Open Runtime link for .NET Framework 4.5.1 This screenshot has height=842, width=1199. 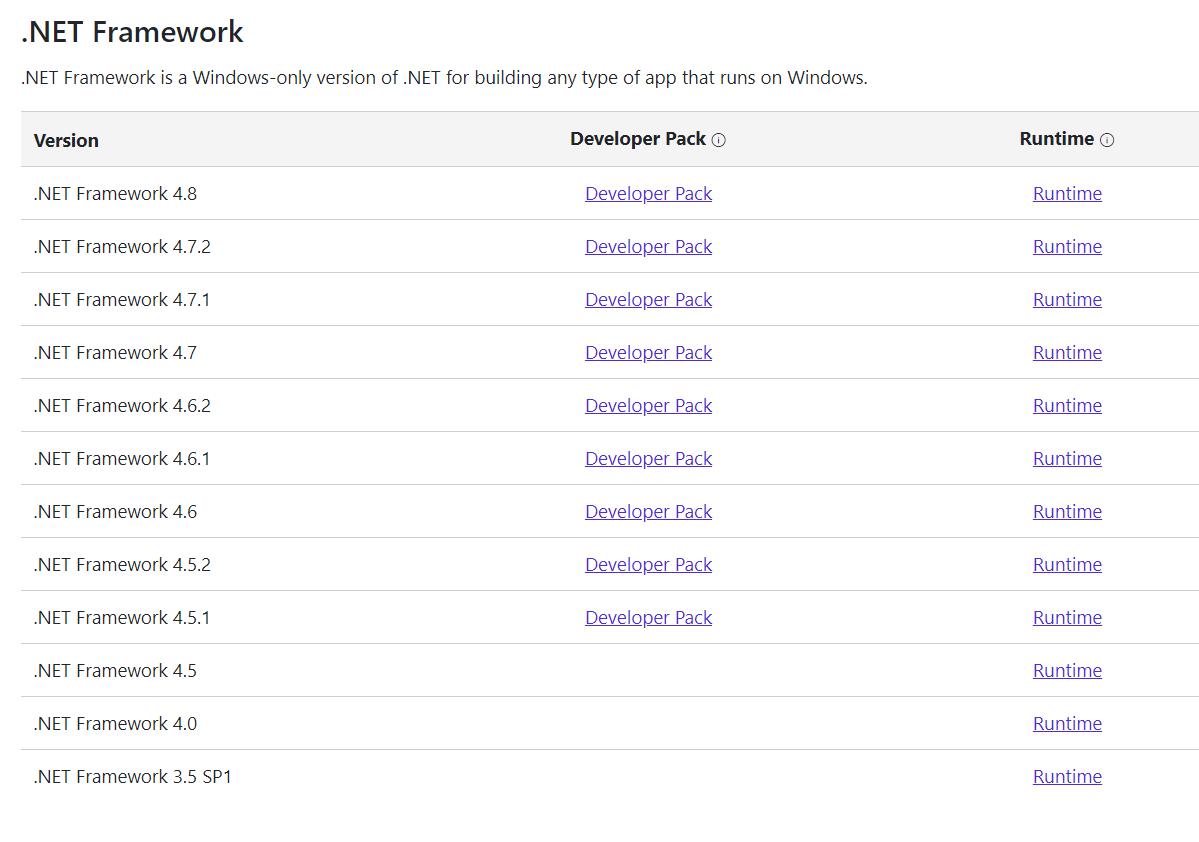1067,618
